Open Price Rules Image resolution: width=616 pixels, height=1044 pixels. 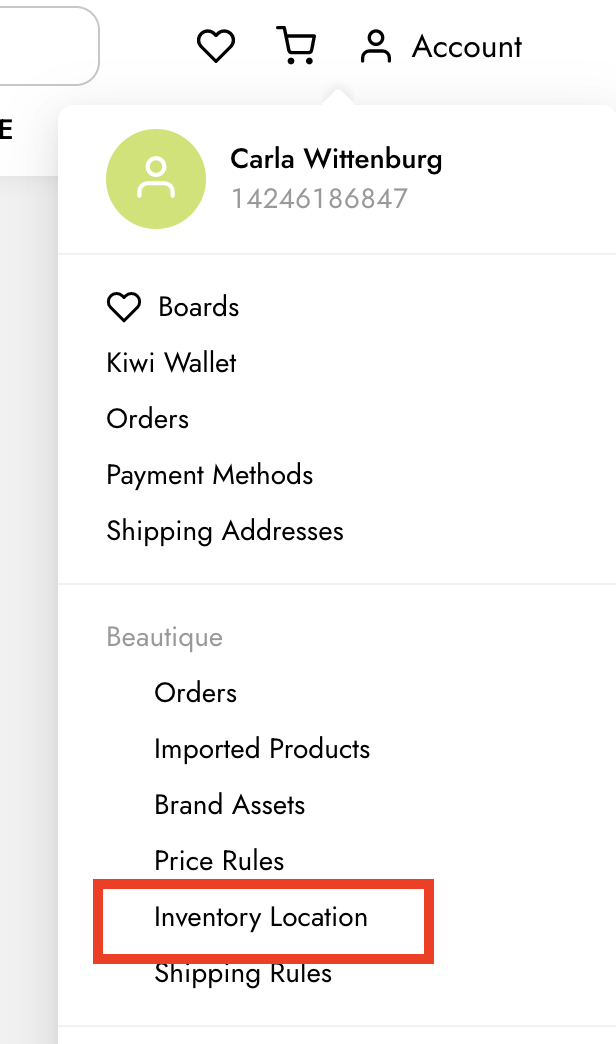[x=218, y=861]
